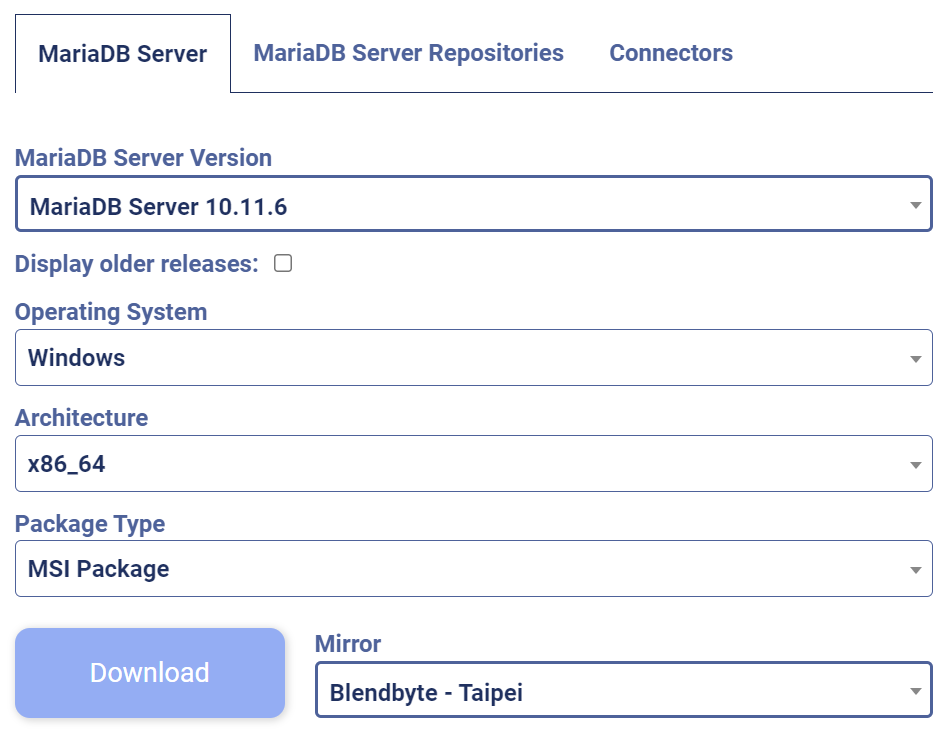Click the Download button
949x732 pixels.
149,672
